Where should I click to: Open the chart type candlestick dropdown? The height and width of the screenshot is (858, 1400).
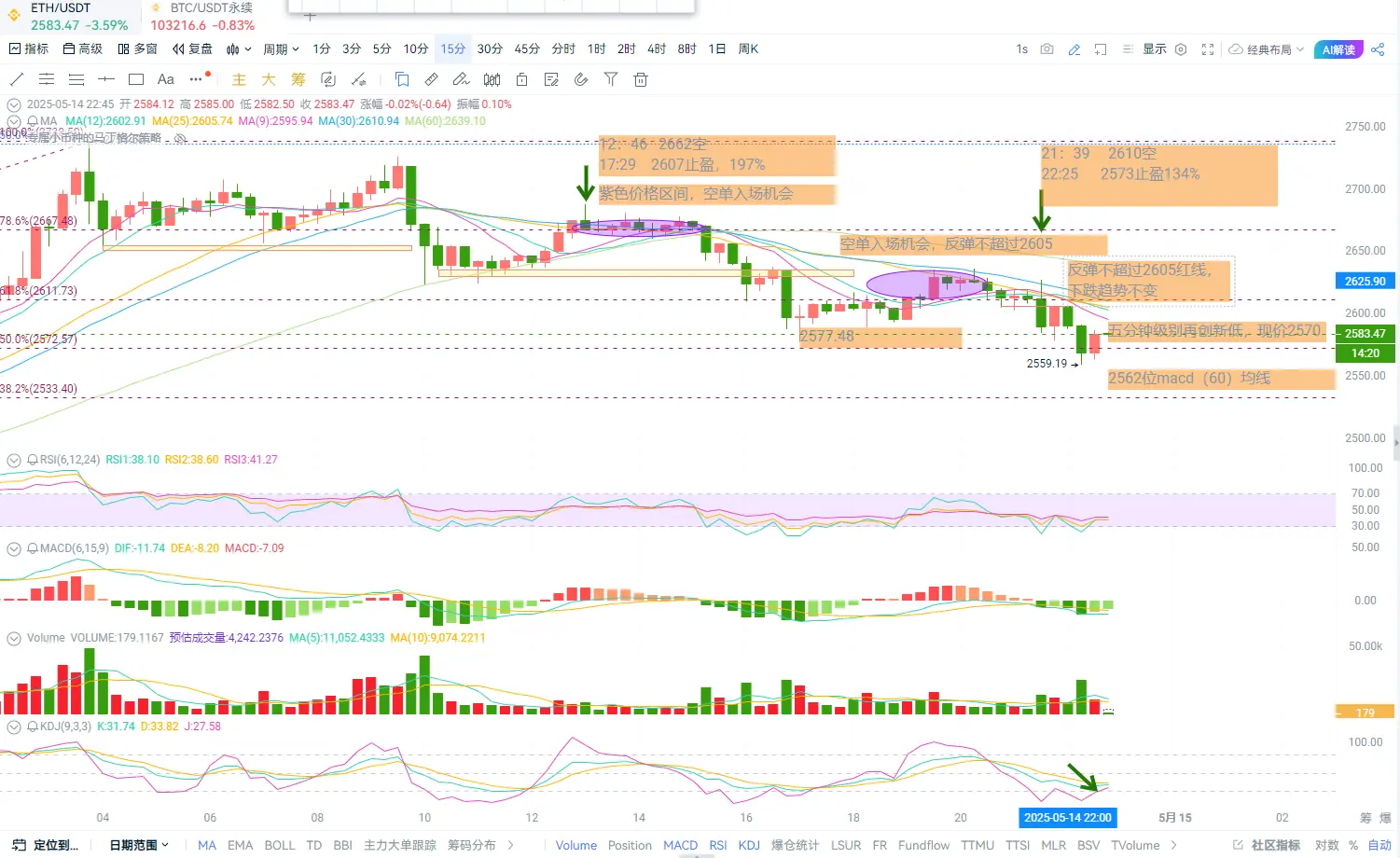[x=239, y=49]
